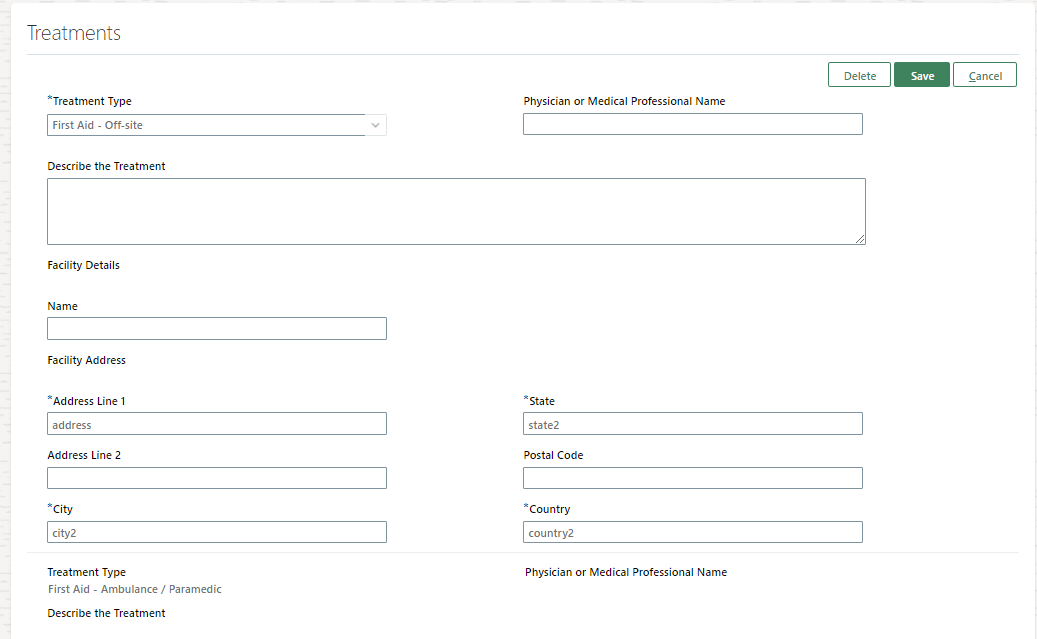This screenshot has width=1037, height=639.
Task: Select the facility Name input field
Action: pos(217,328)
